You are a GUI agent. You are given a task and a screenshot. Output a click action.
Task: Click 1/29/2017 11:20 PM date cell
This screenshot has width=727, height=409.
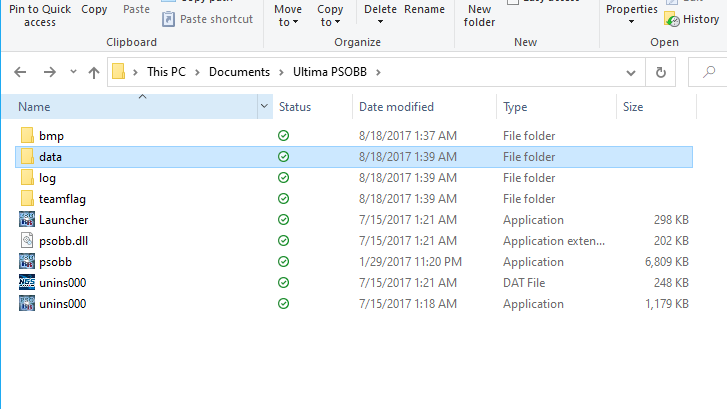point(410,262)
